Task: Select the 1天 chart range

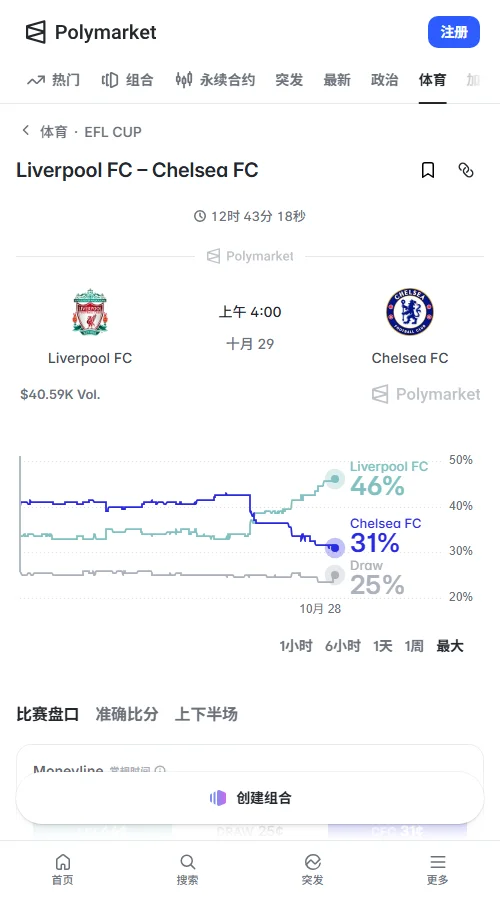Action: point(383,646)
